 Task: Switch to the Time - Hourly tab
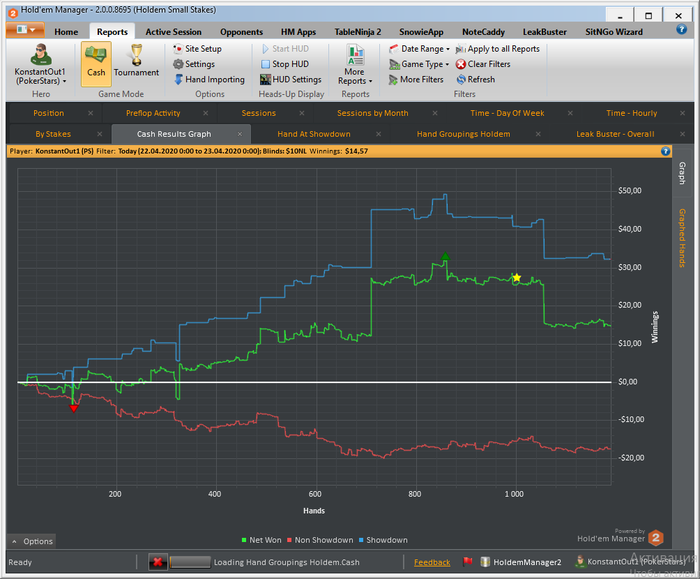[631, 113]
